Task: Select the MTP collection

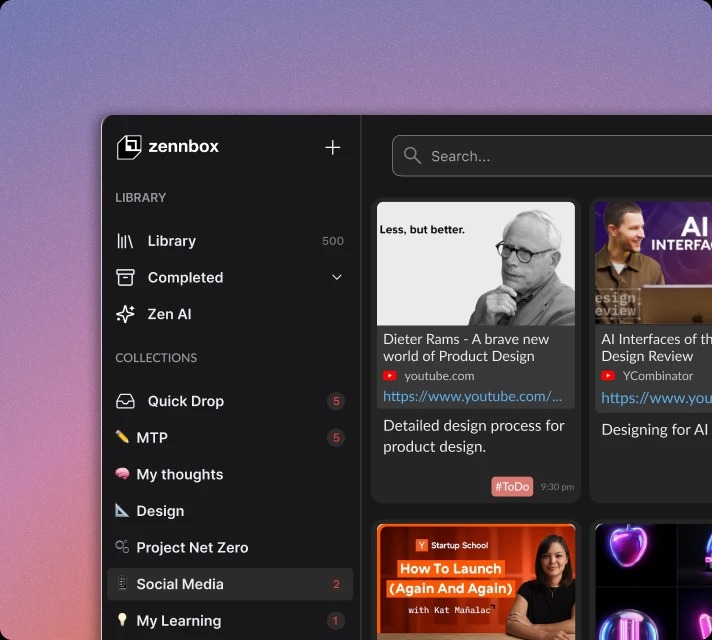Action: pos(152,437)
